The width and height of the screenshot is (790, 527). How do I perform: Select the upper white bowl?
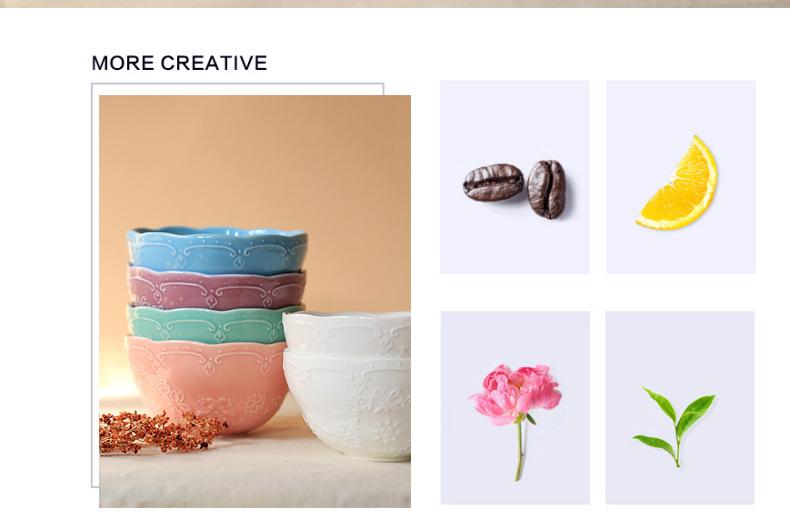[x=347, y=334]
